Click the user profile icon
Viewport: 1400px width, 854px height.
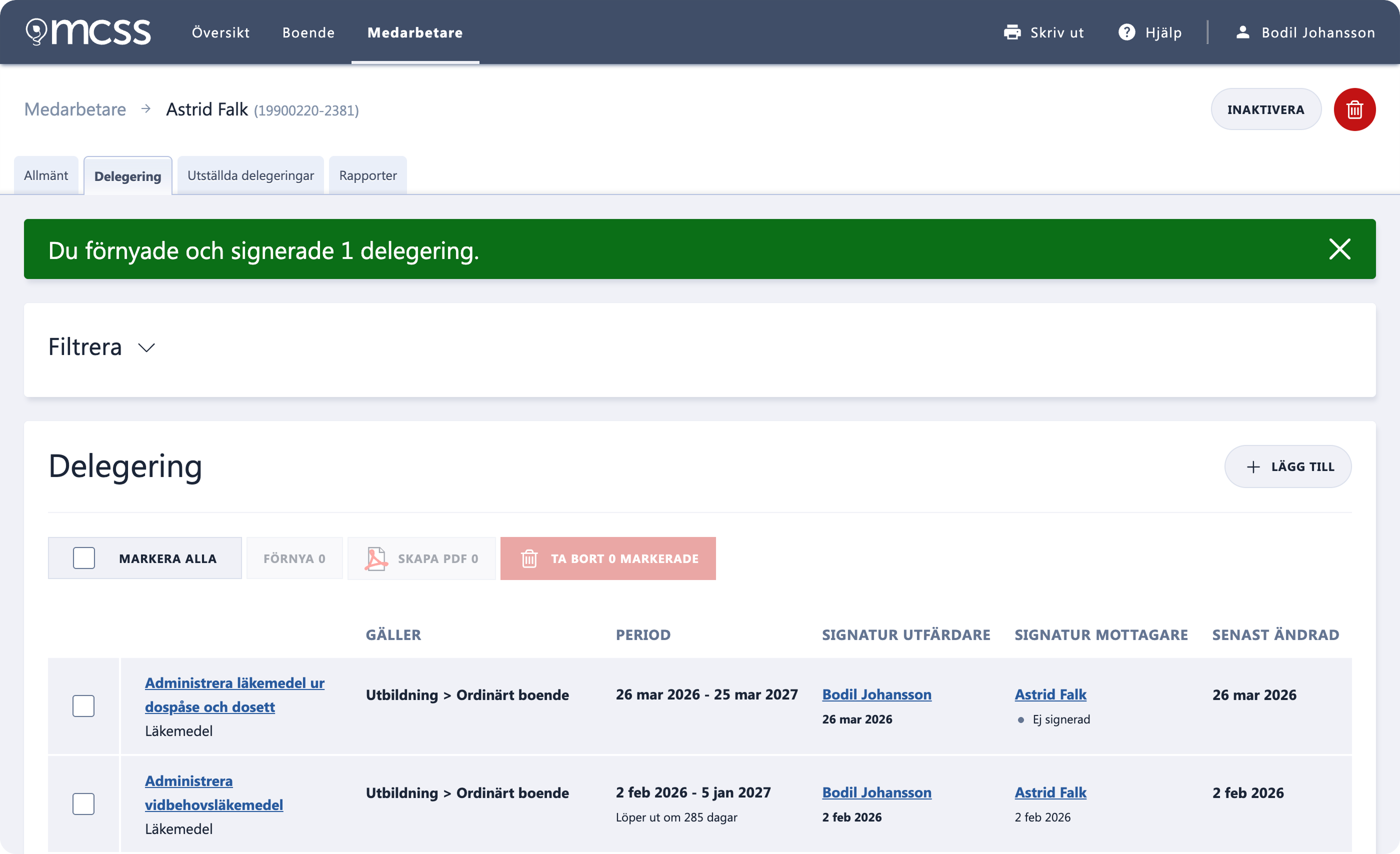(x=1242, y=32)
